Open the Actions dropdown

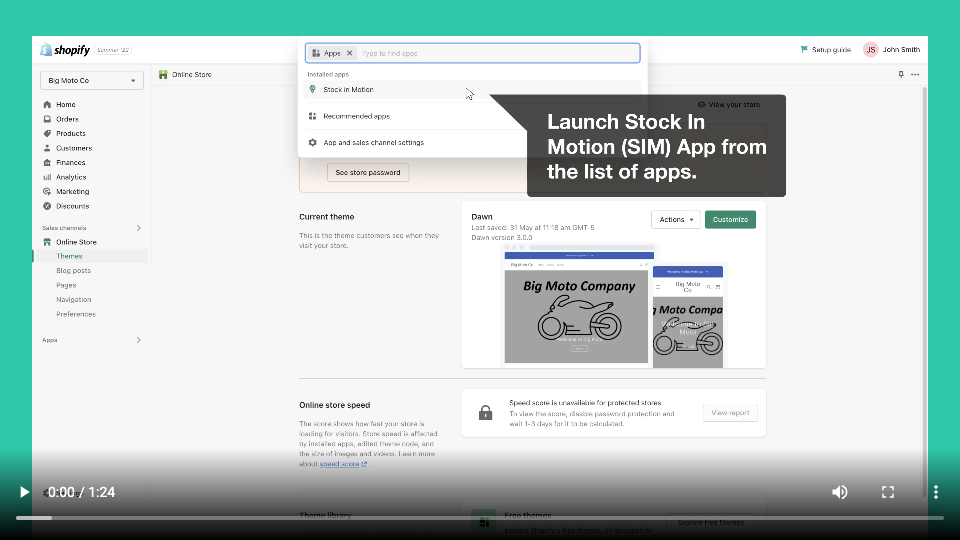(676, 219)
